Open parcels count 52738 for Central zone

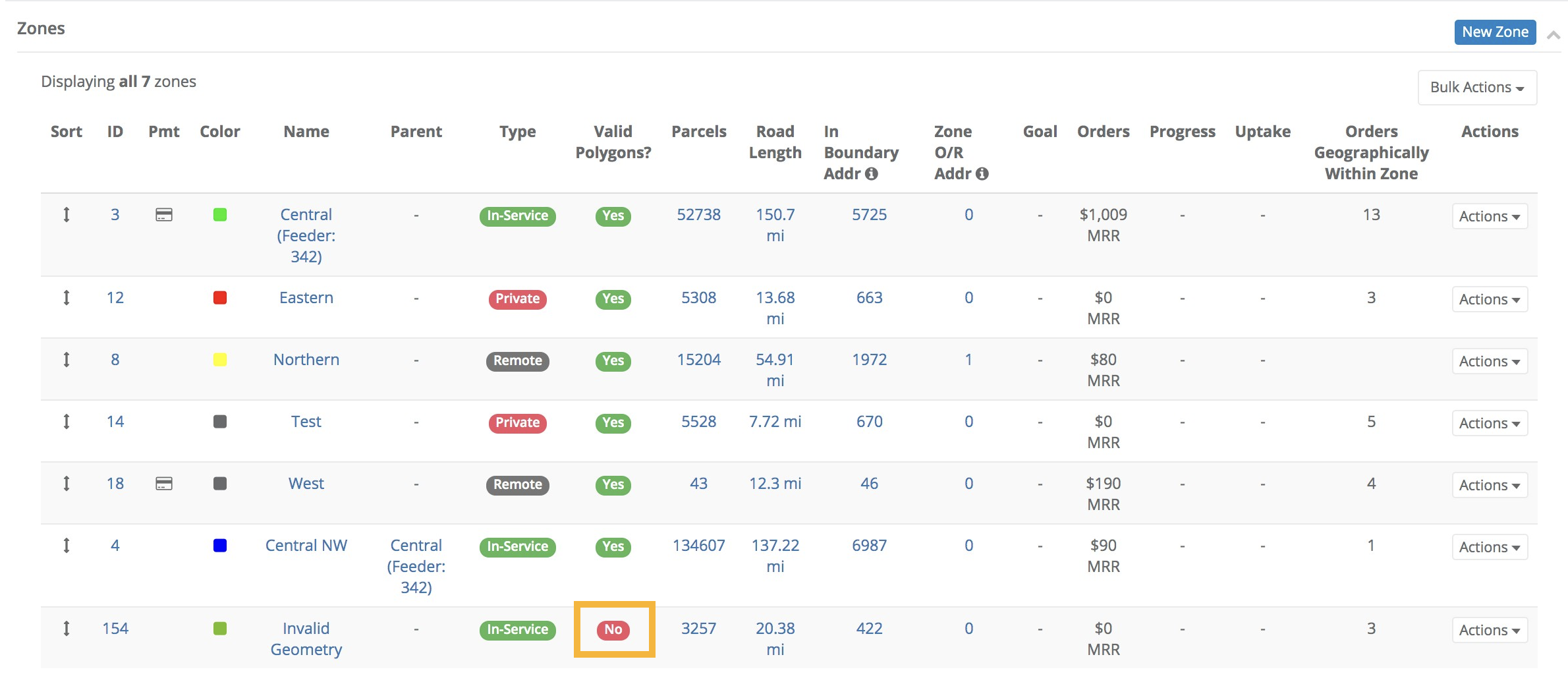point(698,215)
